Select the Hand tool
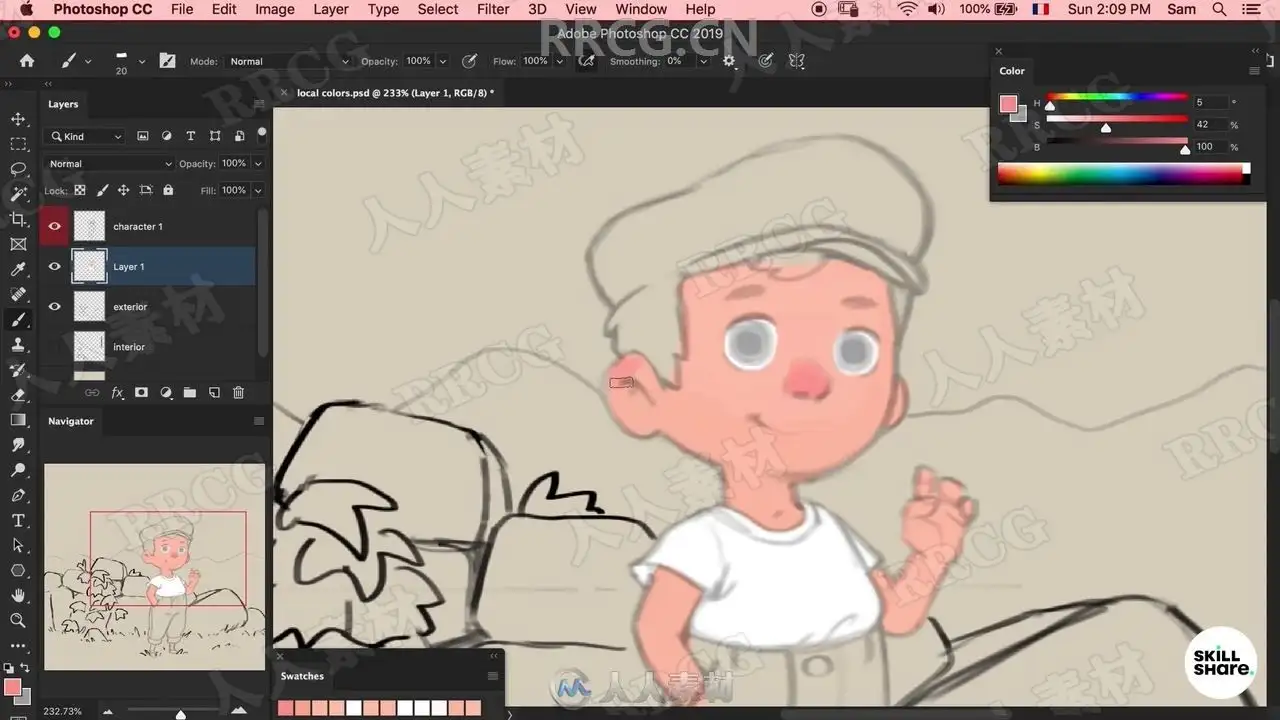 pyautogui.click(x=18, y=595)
